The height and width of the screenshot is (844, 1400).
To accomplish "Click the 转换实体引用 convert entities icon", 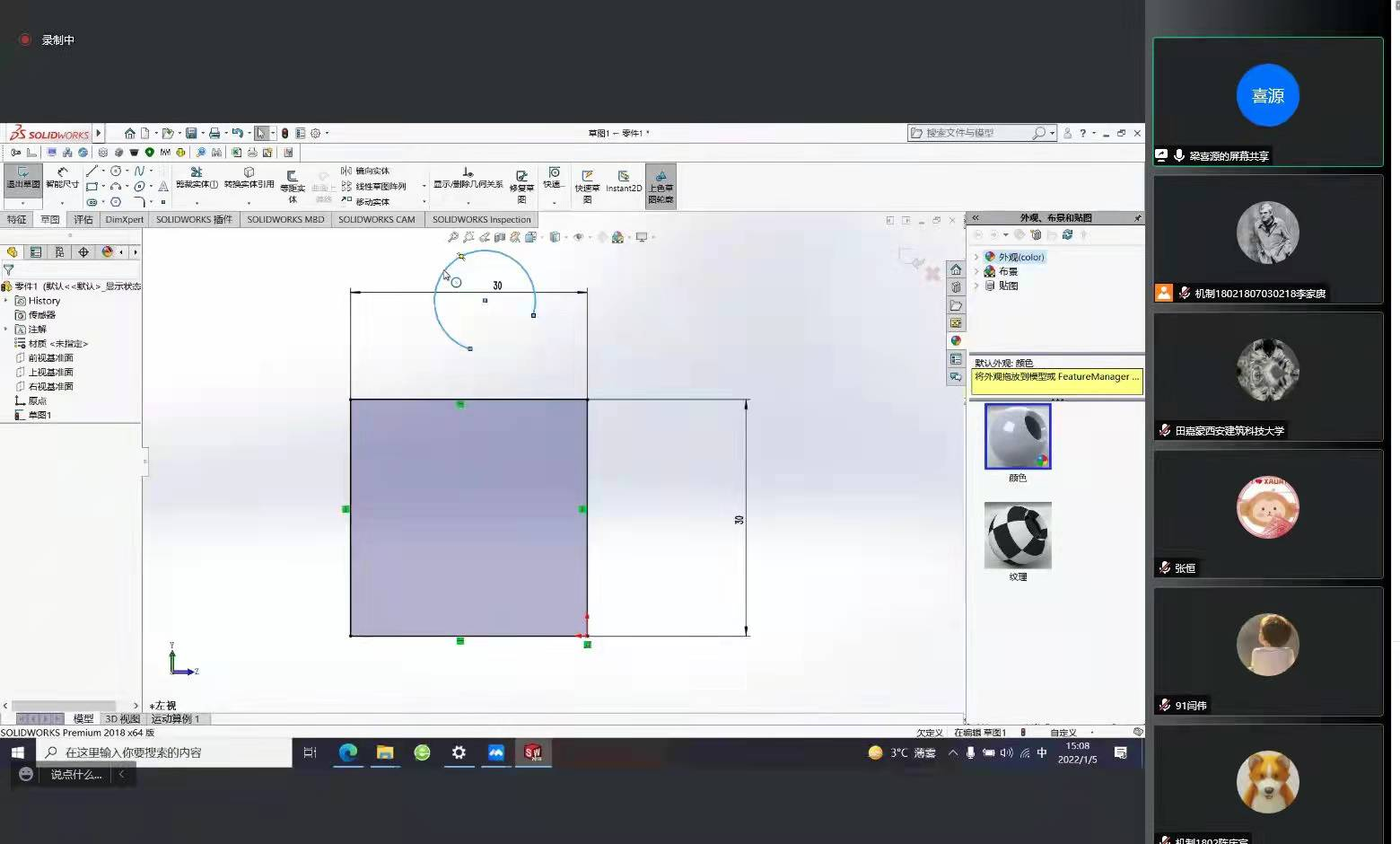I will (x=249, y=177).
